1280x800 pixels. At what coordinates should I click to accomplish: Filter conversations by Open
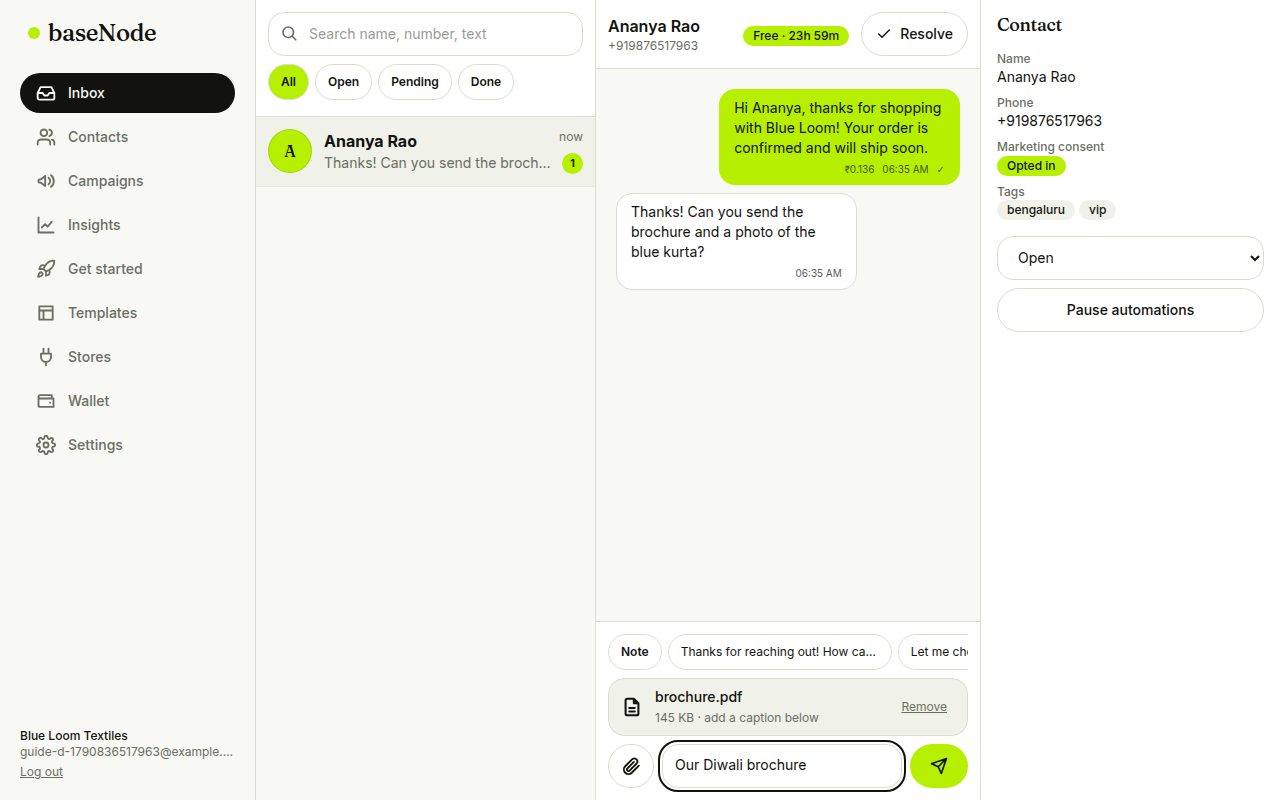tap(343, 82)
